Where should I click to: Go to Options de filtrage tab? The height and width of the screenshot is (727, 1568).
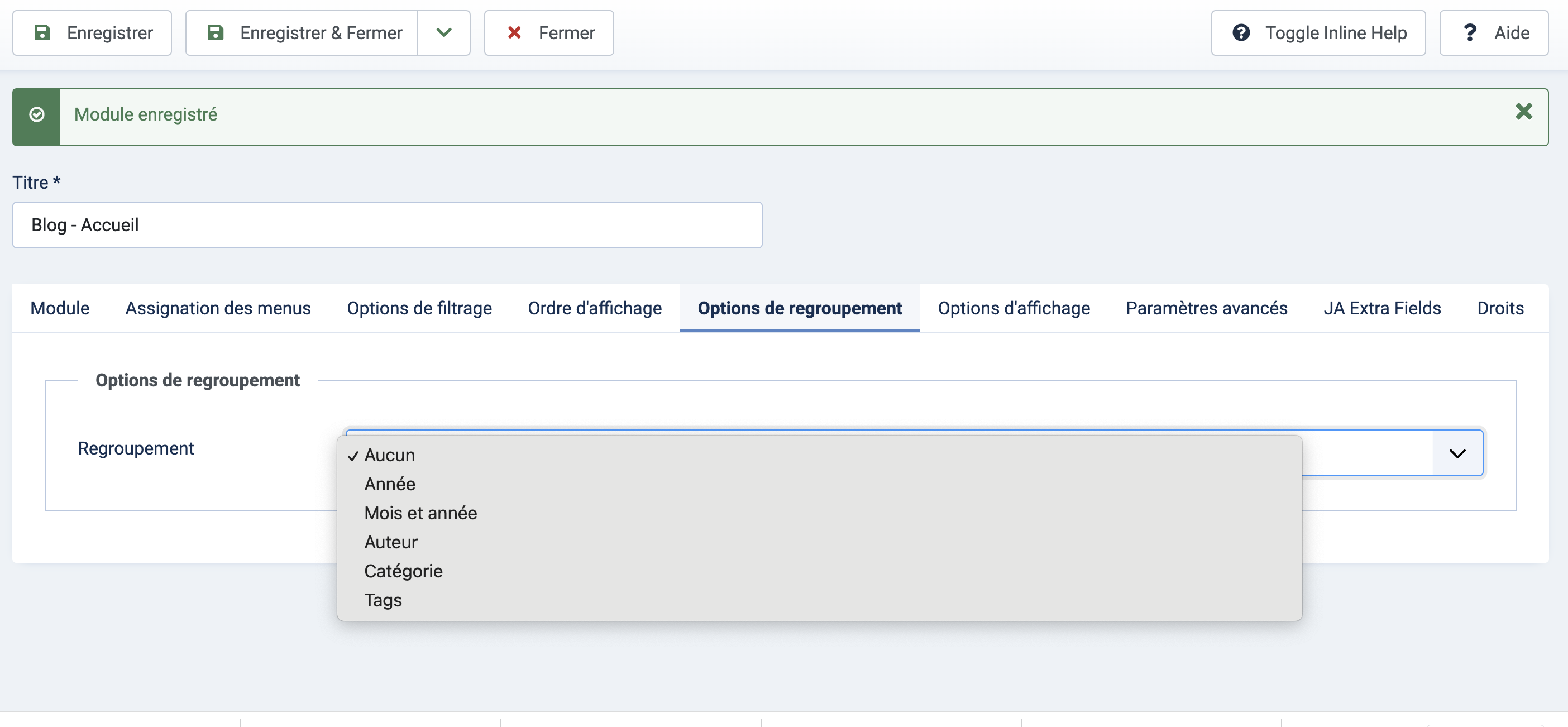click(419, 308)
